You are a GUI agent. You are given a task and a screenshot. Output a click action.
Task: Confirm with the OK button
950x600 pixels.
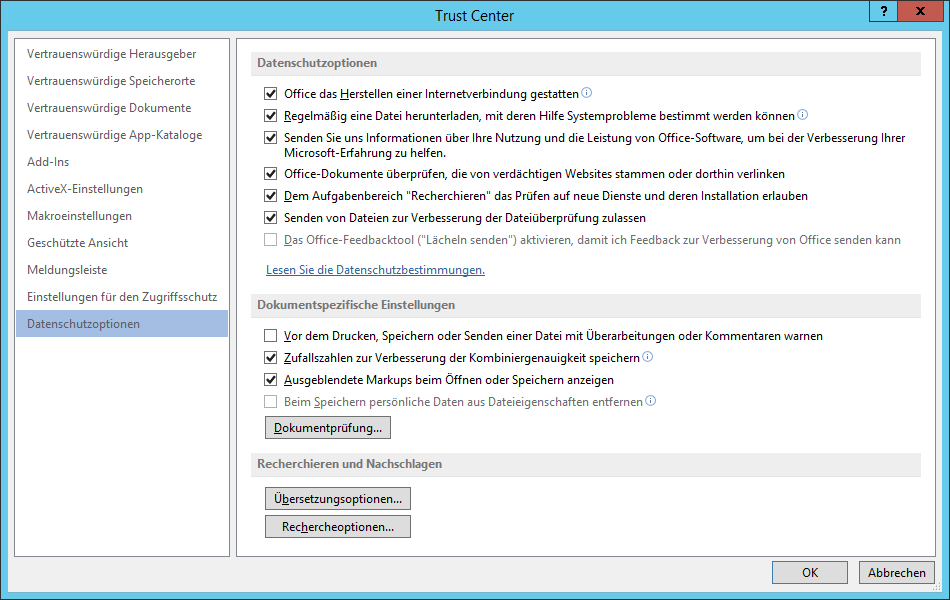[809, 572]
